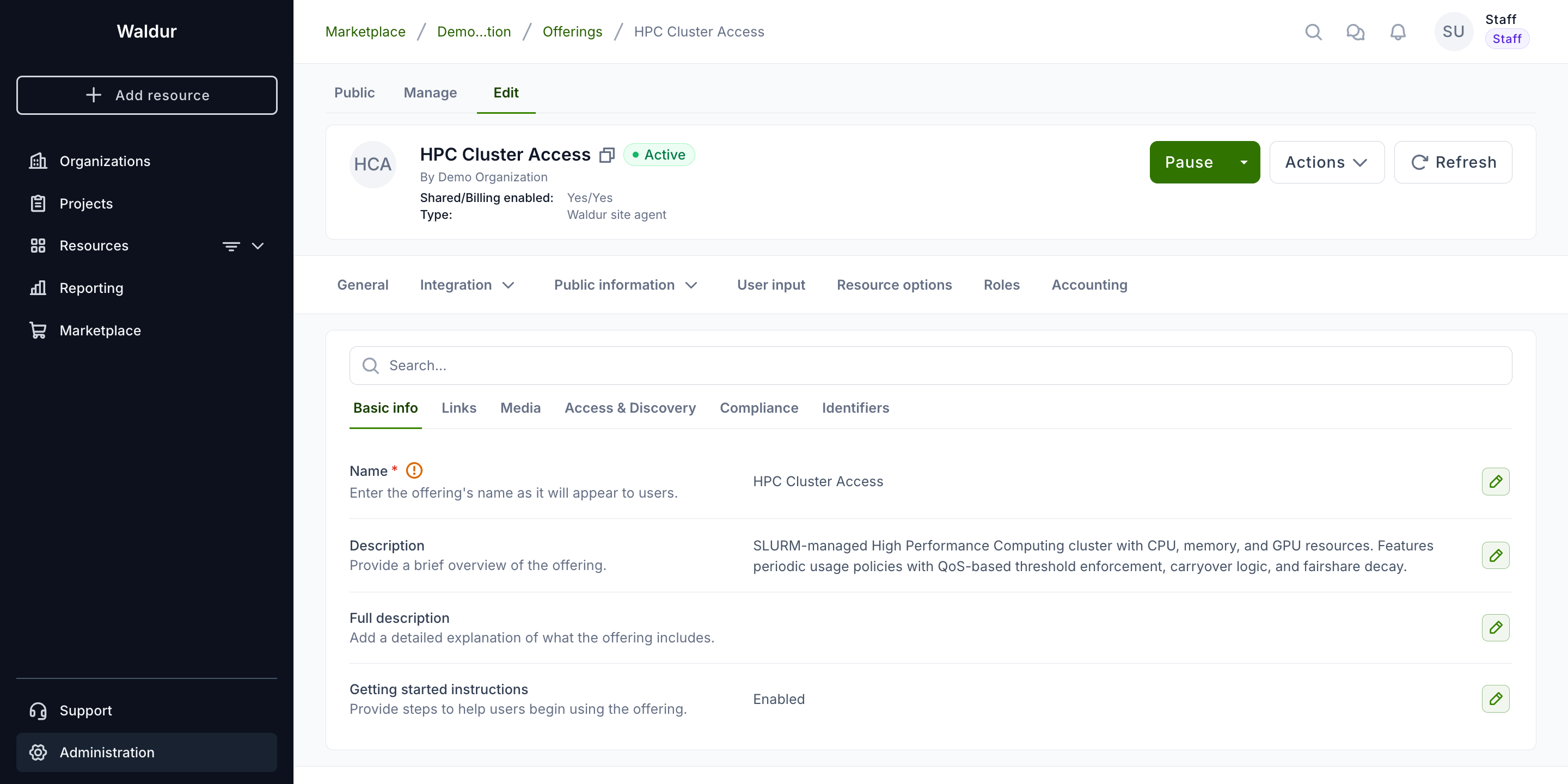
Task: Click the Refresh button
Action: point(1453,163)
